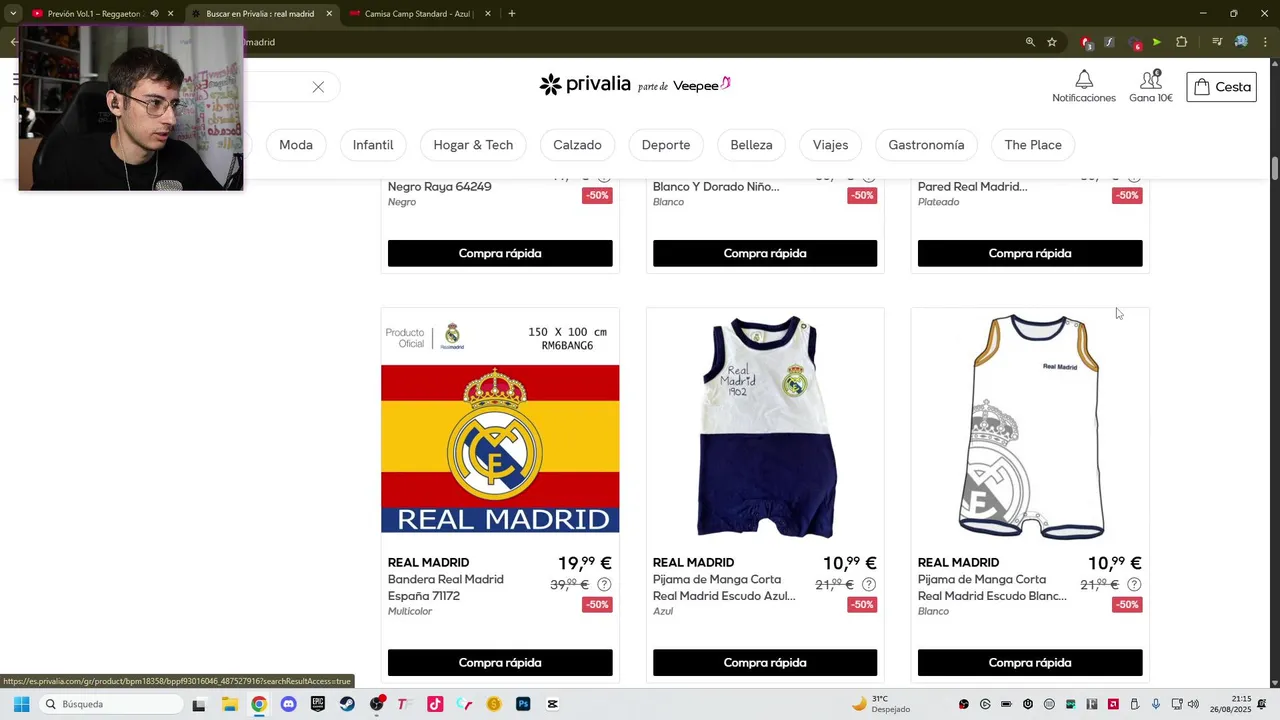1280x720 pixels.
Task: Compra rápida for Bandera Real Madrid España
Action: pyautogui.click(x=500, y=663)
